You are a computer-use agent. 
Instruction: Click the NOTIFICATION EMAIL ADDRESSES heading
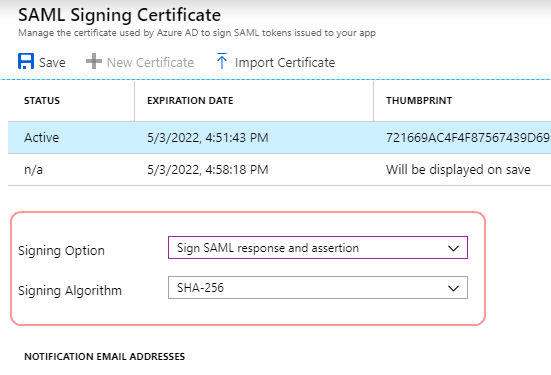coord(104,356)
